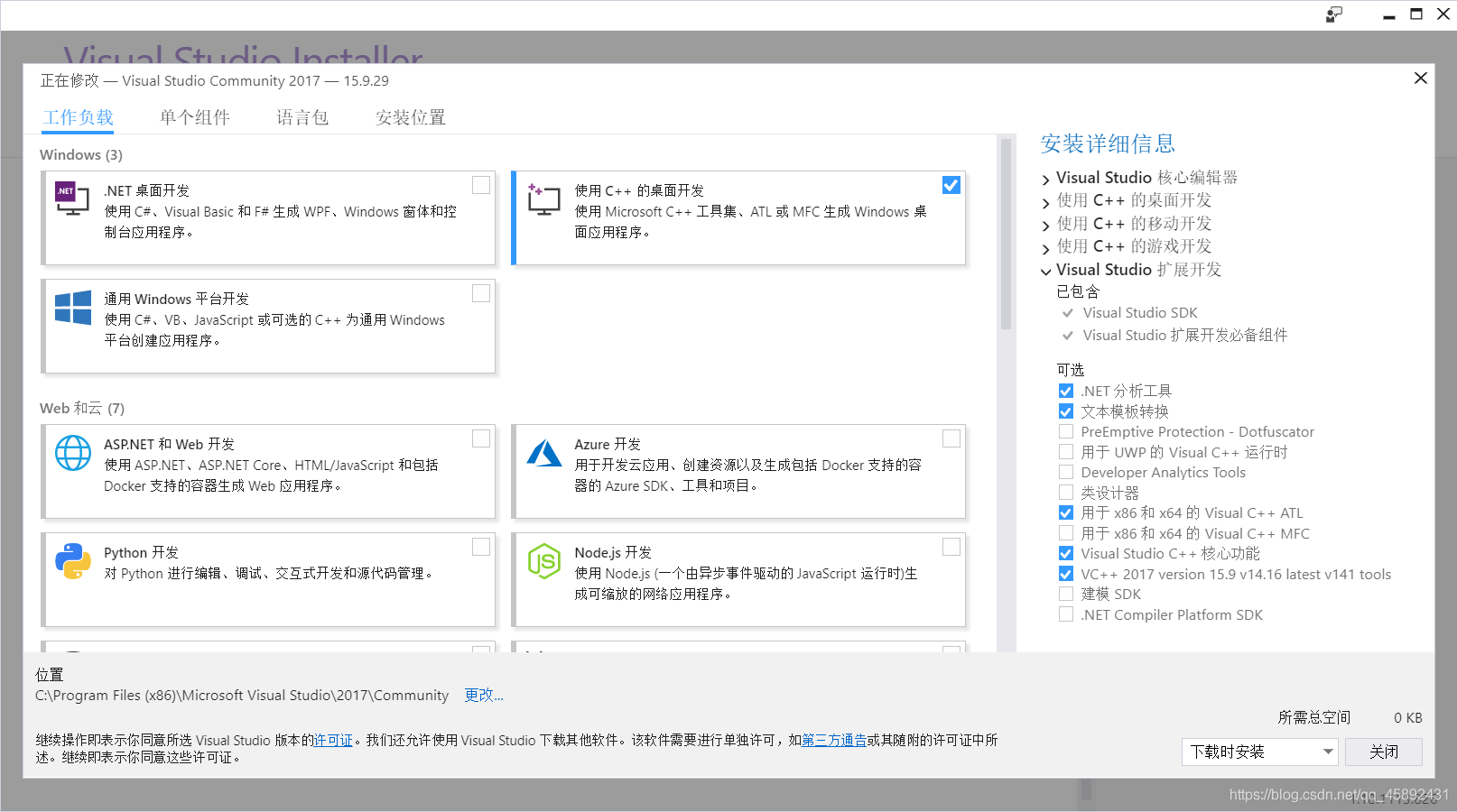This screenshot has height=812, width=1457.
Task: Click the .NET desktop development icon
Action: (72, 198)
